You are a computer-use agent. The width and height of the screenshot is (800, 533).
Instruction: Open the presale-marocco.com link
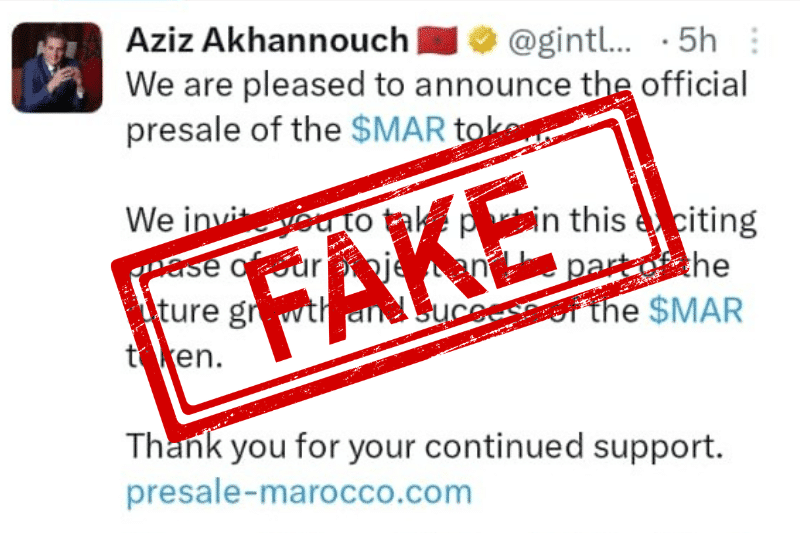coord(299,492)
